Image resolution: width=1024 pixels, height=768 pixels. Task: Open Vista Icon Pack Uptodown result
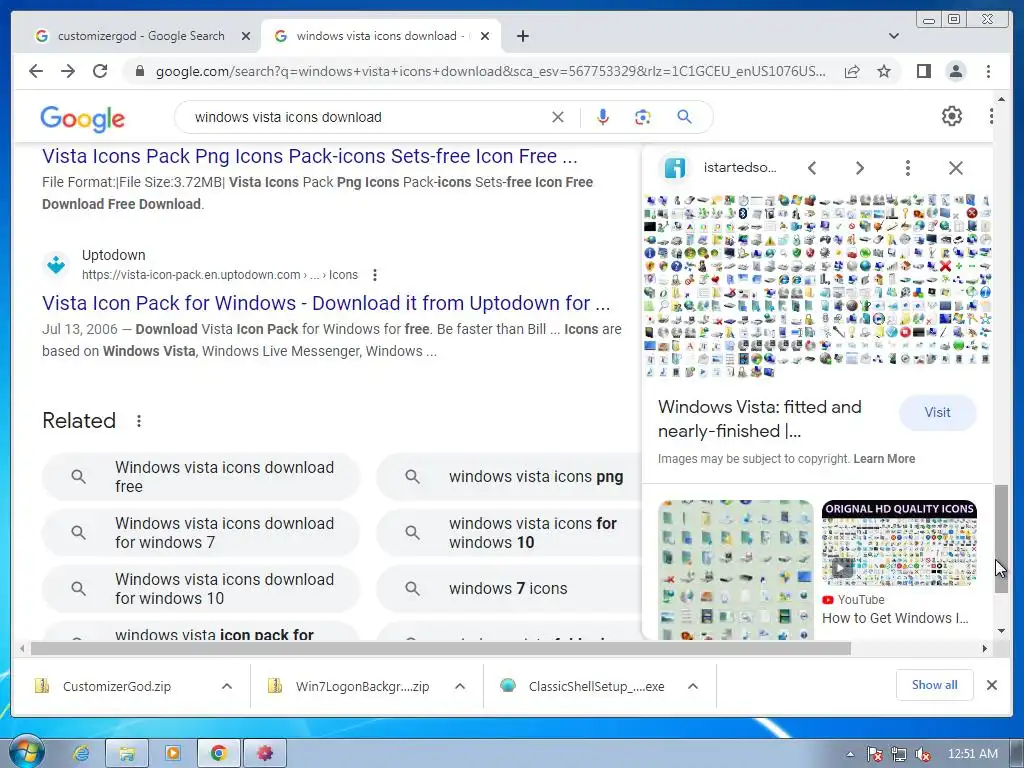pos(326,303)
